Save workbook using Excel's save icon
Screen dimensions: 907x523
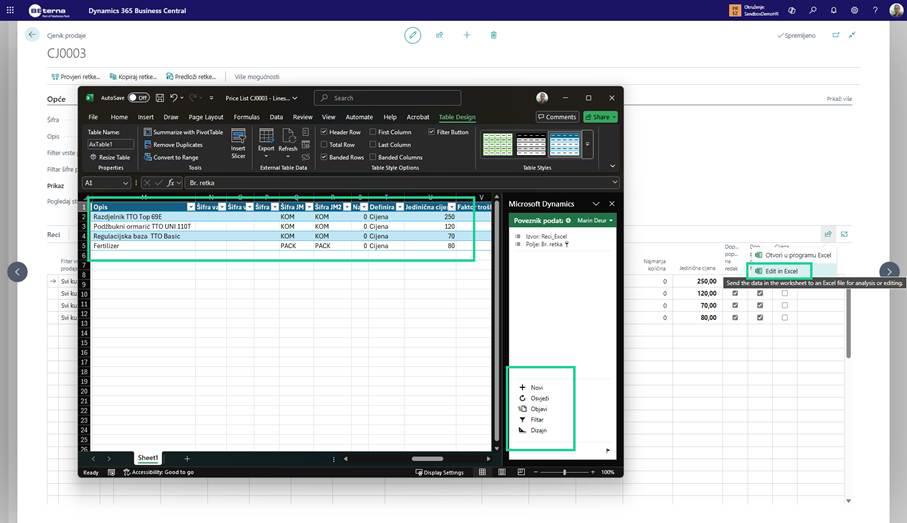[x=160, y=98]
